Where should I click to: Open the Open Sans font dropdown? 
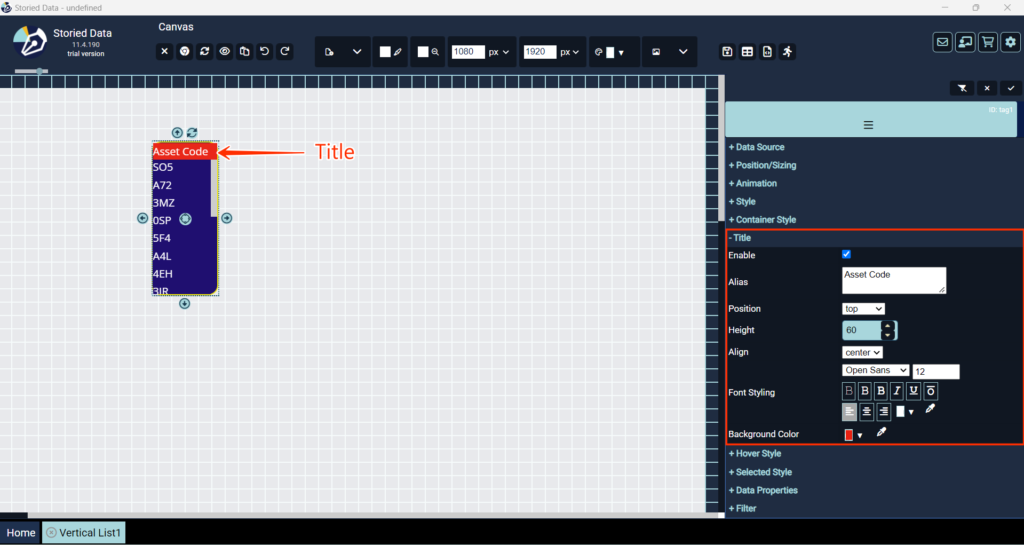(876, 370)
